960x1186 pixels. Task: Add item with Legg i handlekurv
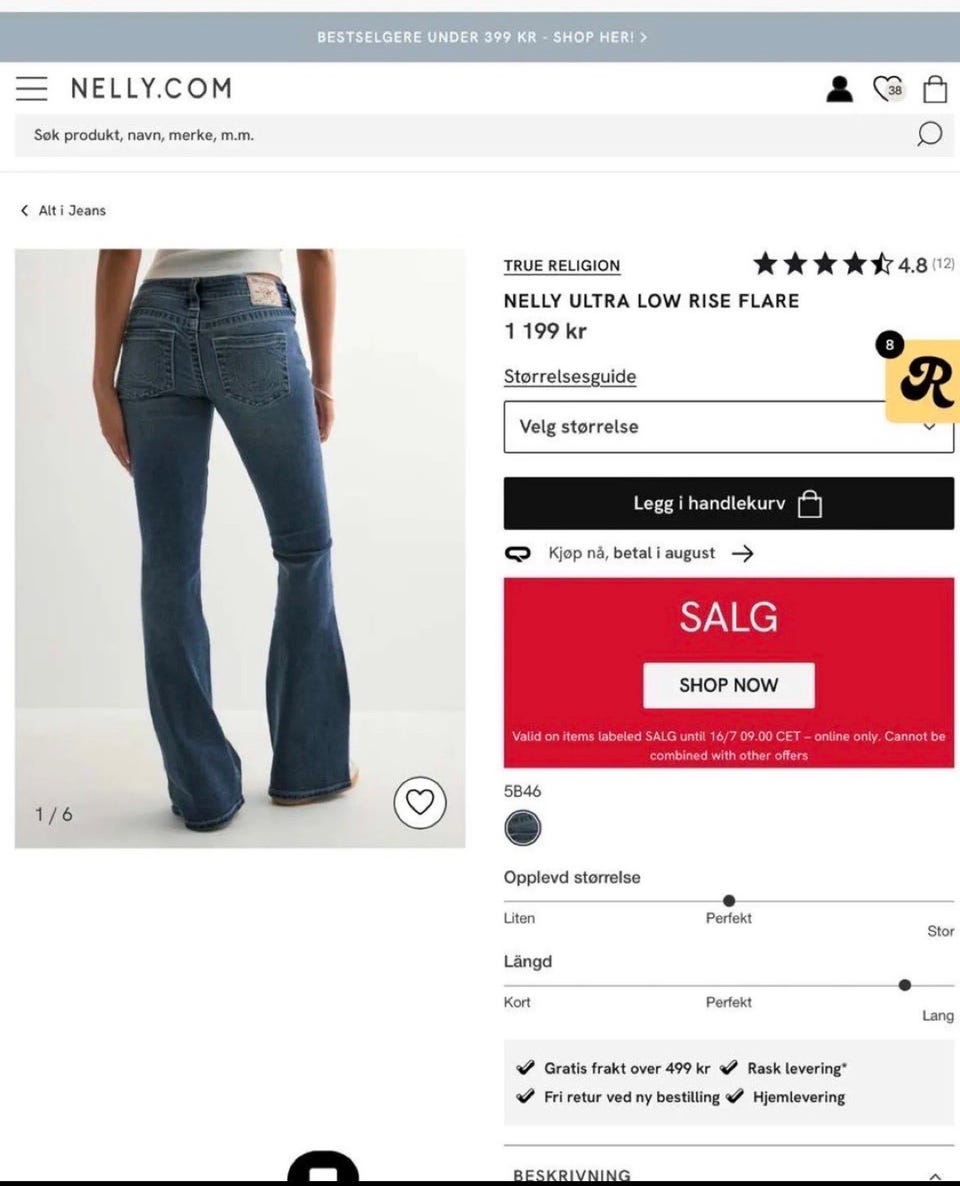729,503
